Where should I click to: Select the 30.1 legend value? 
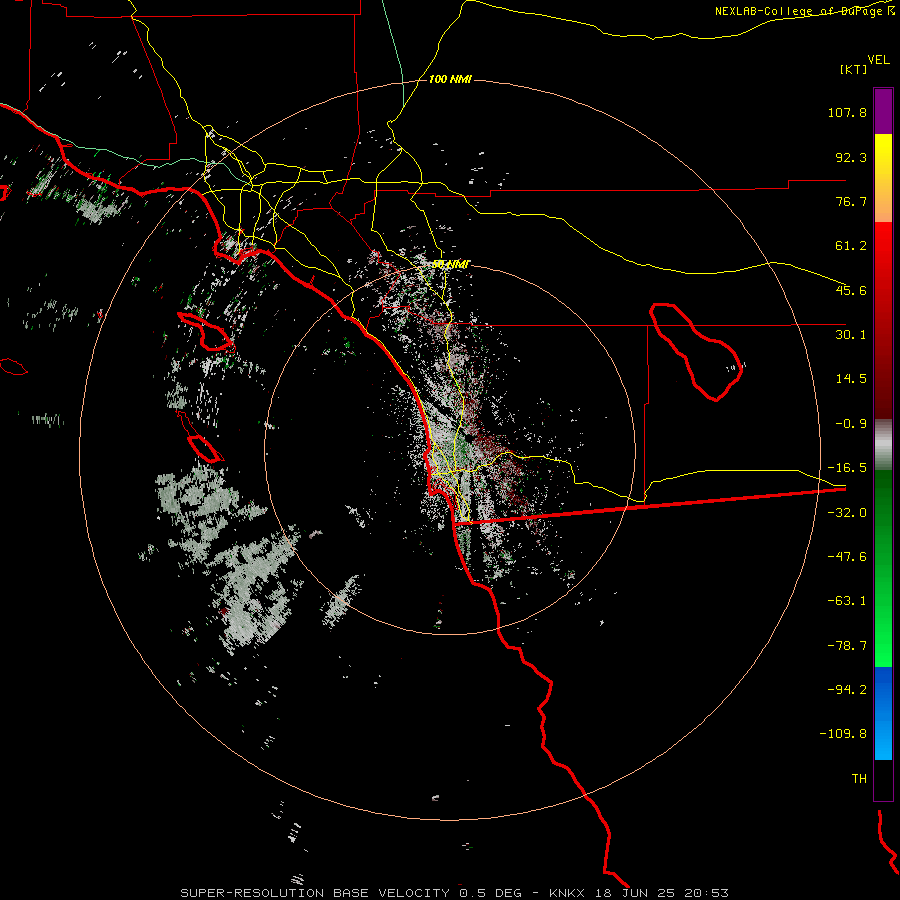[x=851, y=335]
